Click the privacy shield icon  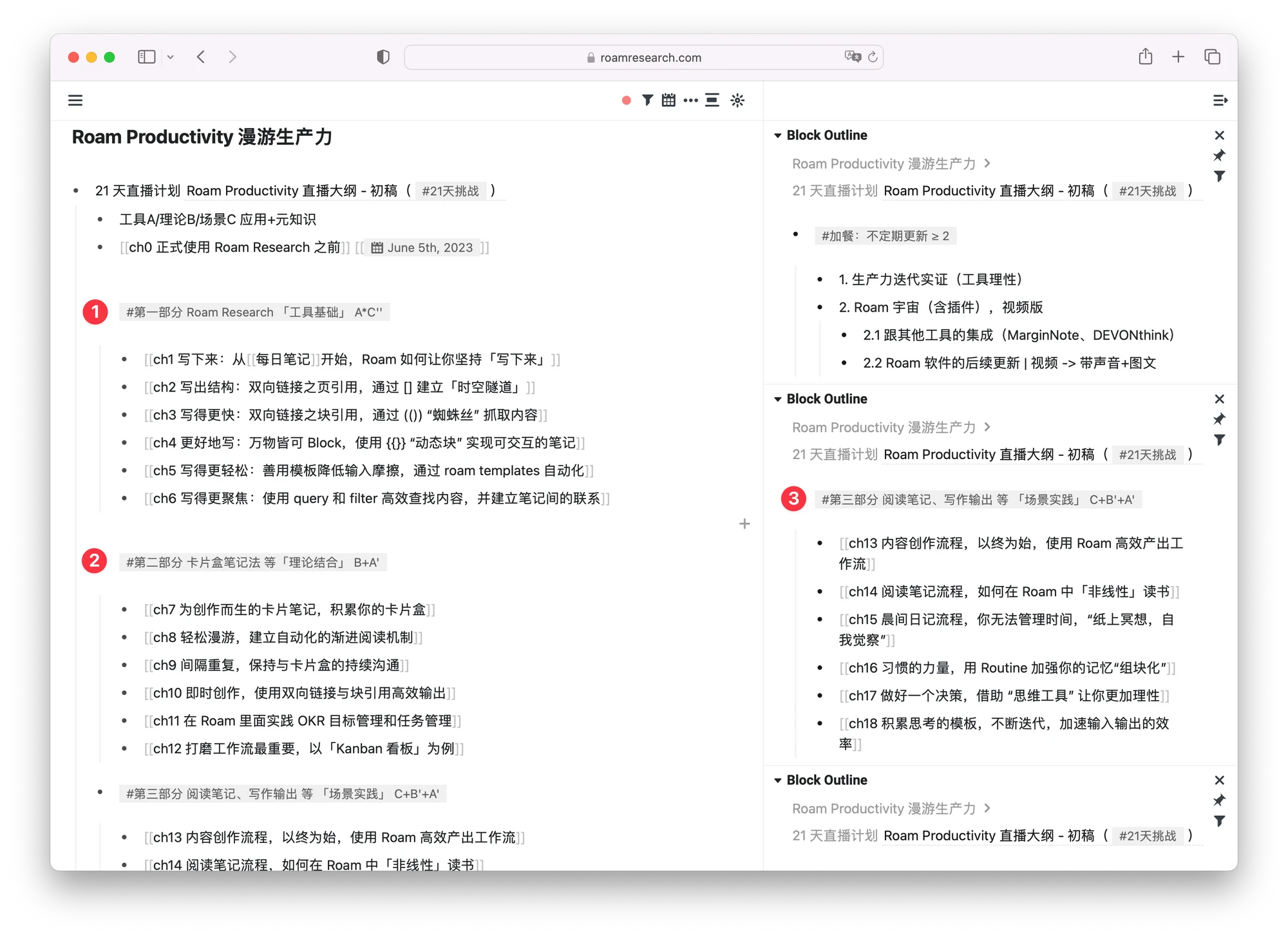point(383,57)
